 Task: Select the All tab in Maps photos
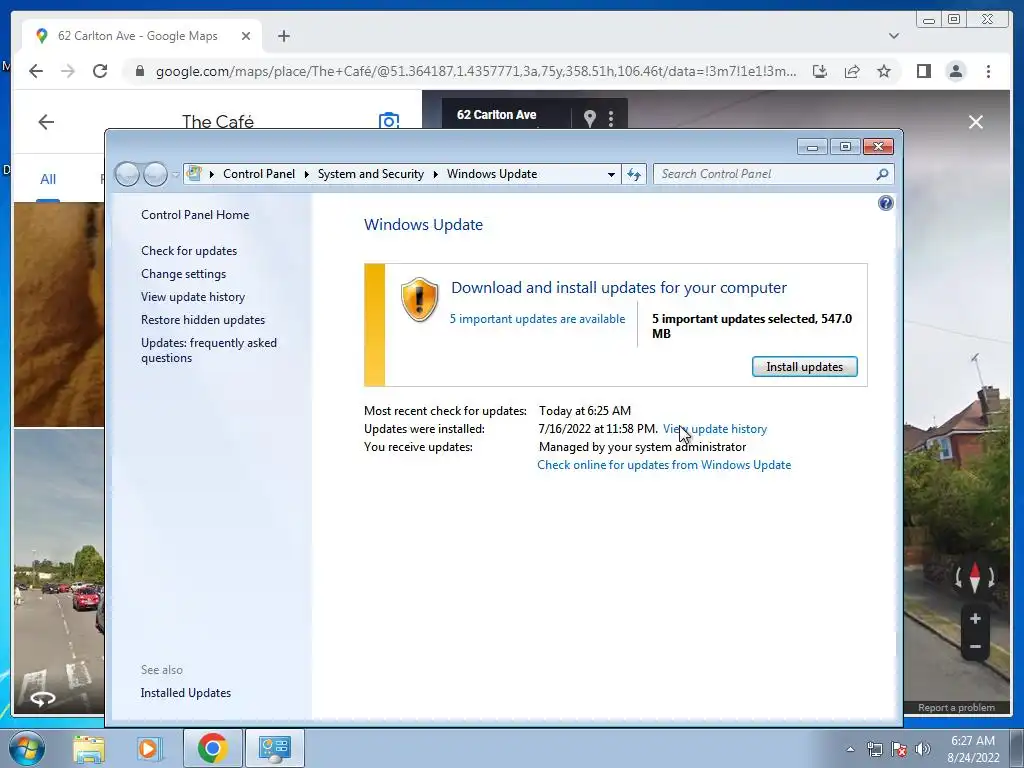[48, 179]
